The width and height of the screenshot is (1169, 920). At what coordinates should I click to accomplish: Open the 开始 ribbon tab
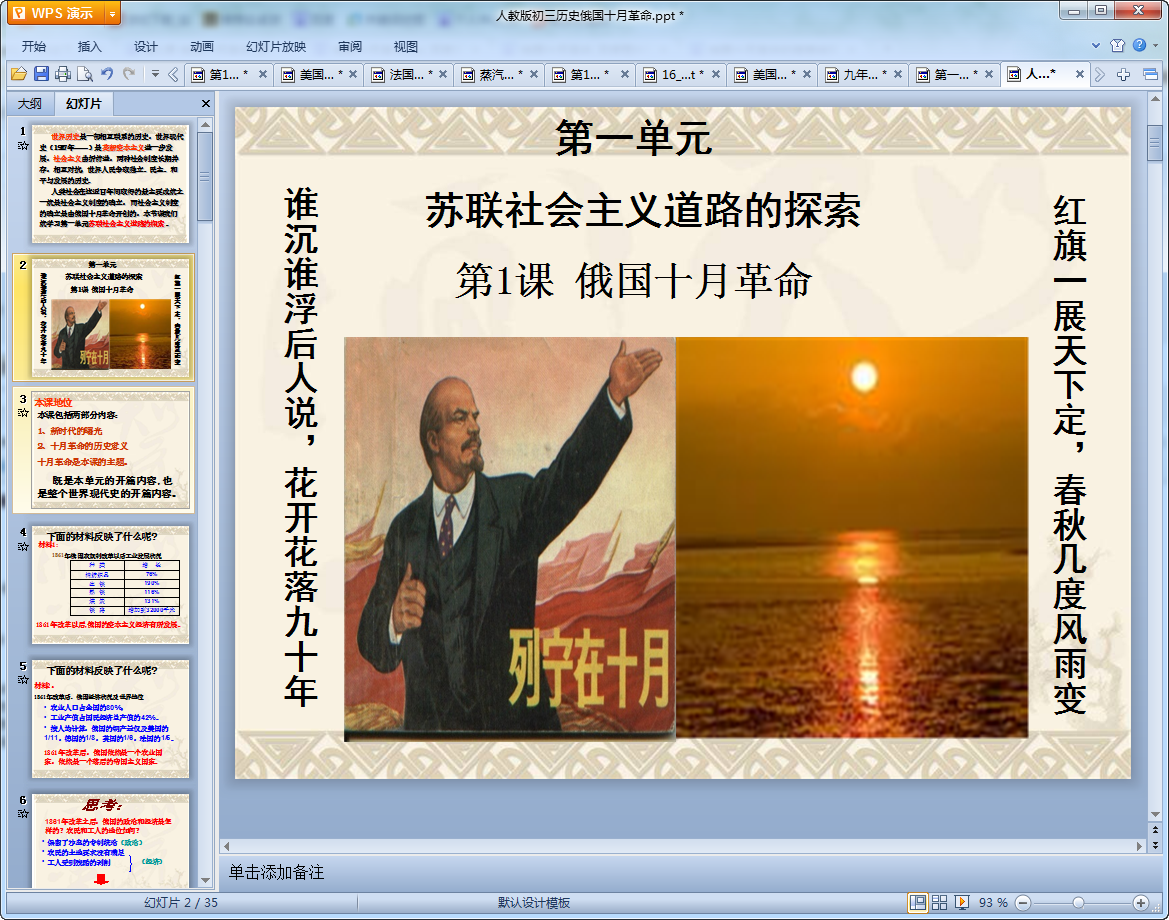pyautogui.click(x=34, y=46)
